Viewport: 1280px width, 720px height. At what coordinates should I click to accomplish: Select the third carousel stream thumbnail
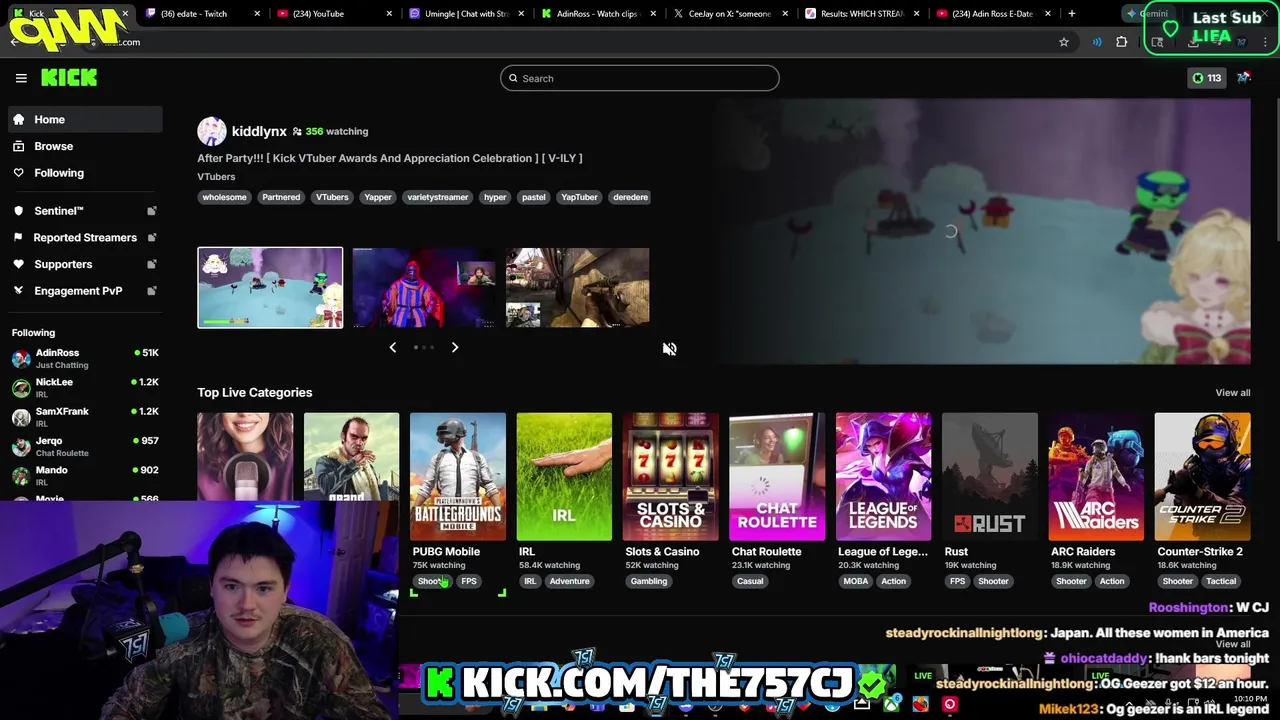pos(577,288)
